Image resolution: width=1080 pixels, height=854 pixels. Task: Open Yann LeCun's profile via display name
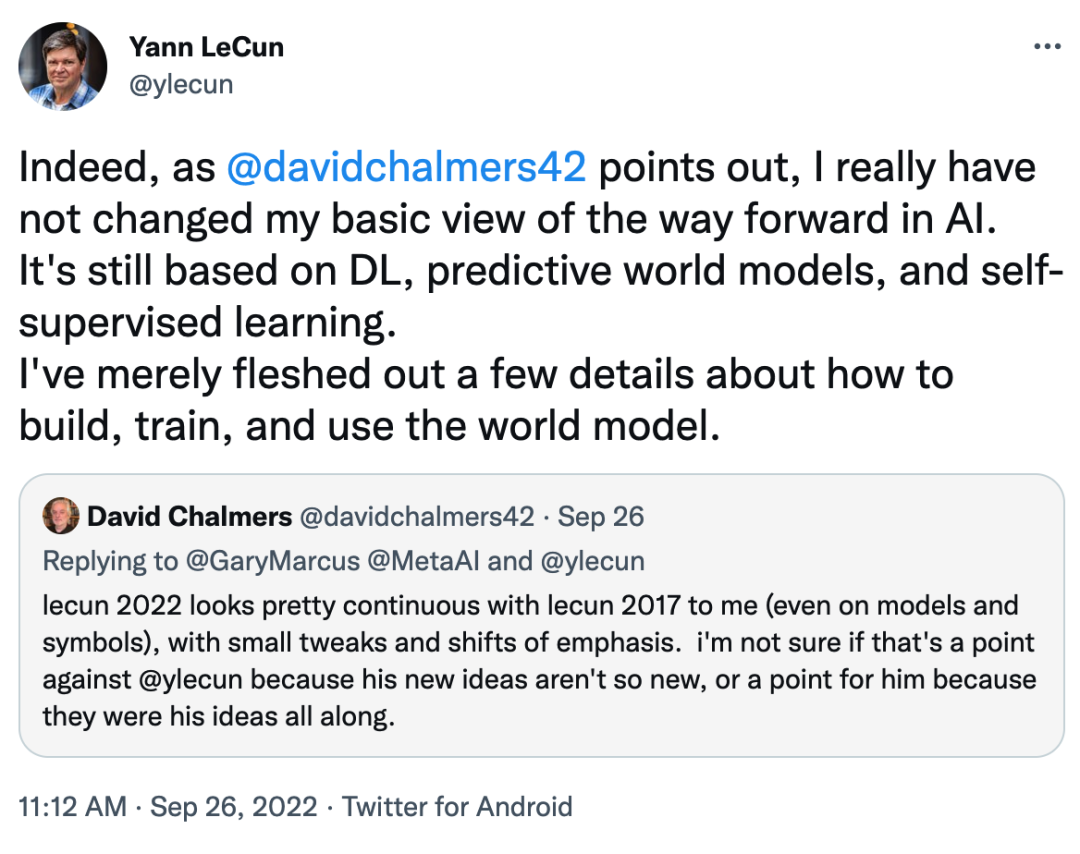pyautogui.click(x=206, y=47)
